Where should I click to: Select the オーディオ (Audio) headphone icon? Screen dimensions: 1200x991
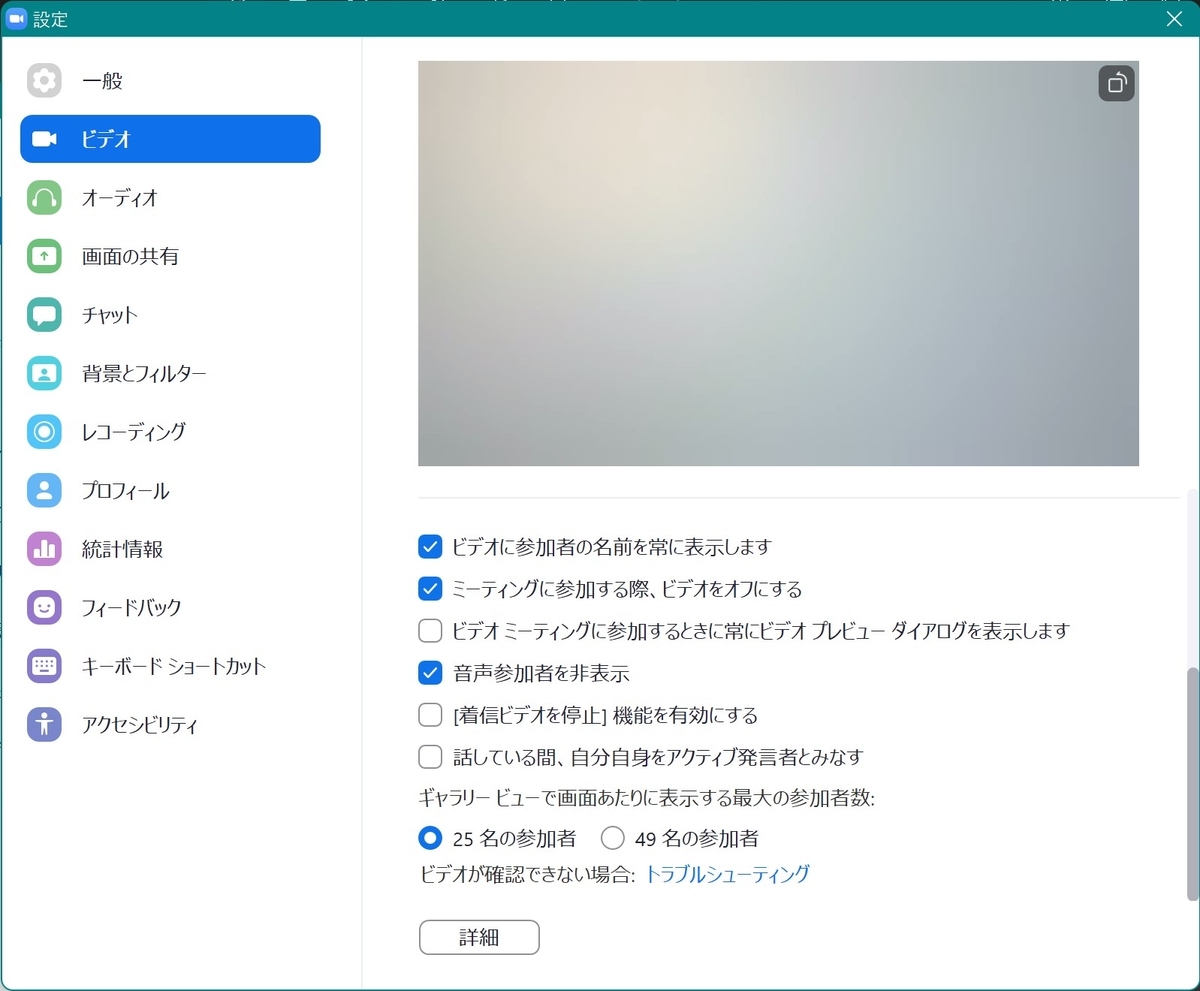point(44,198)
